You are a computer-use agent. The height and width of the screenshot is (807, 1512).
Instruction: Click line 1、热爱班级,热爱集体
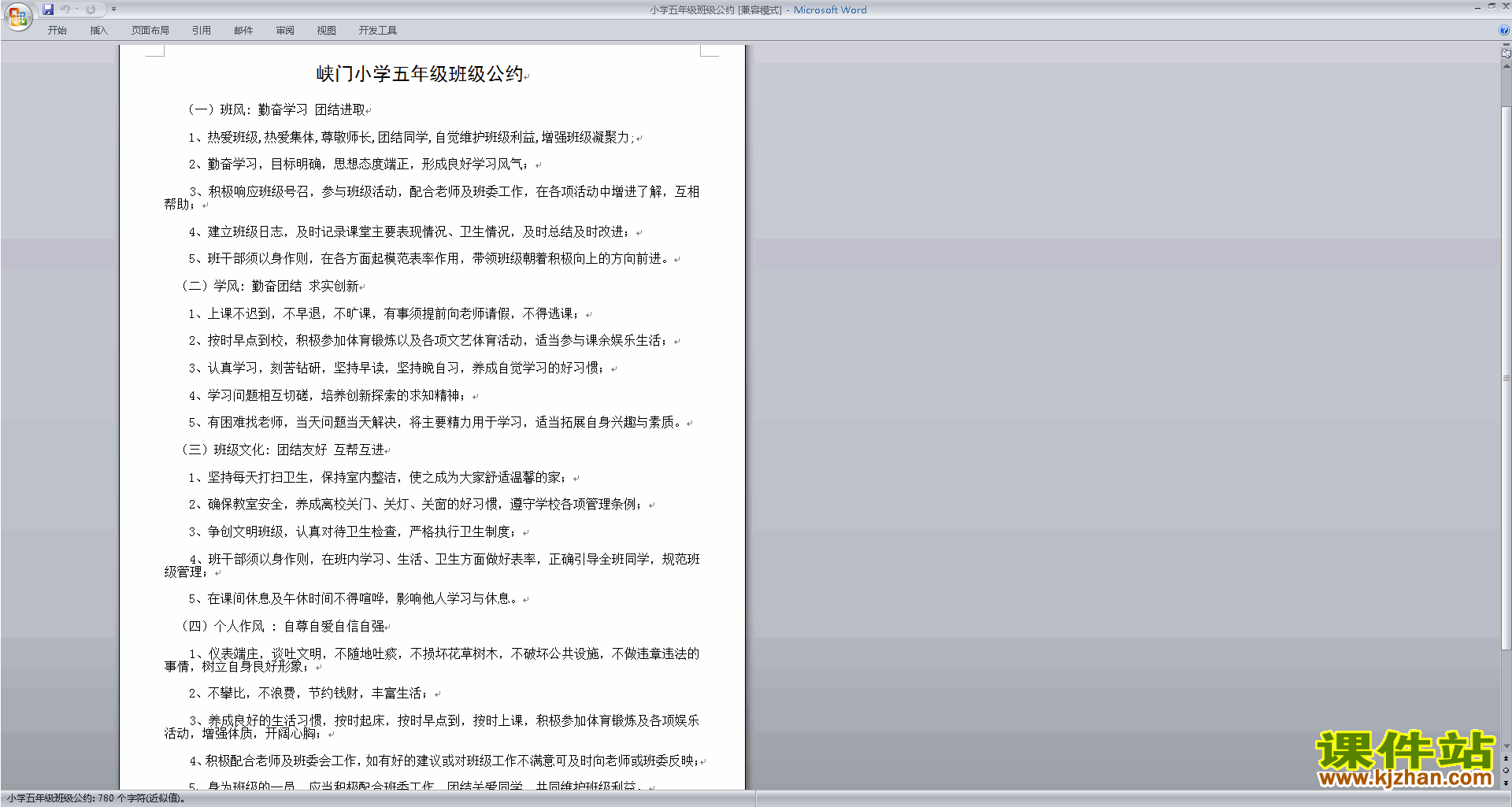point(410,138)
